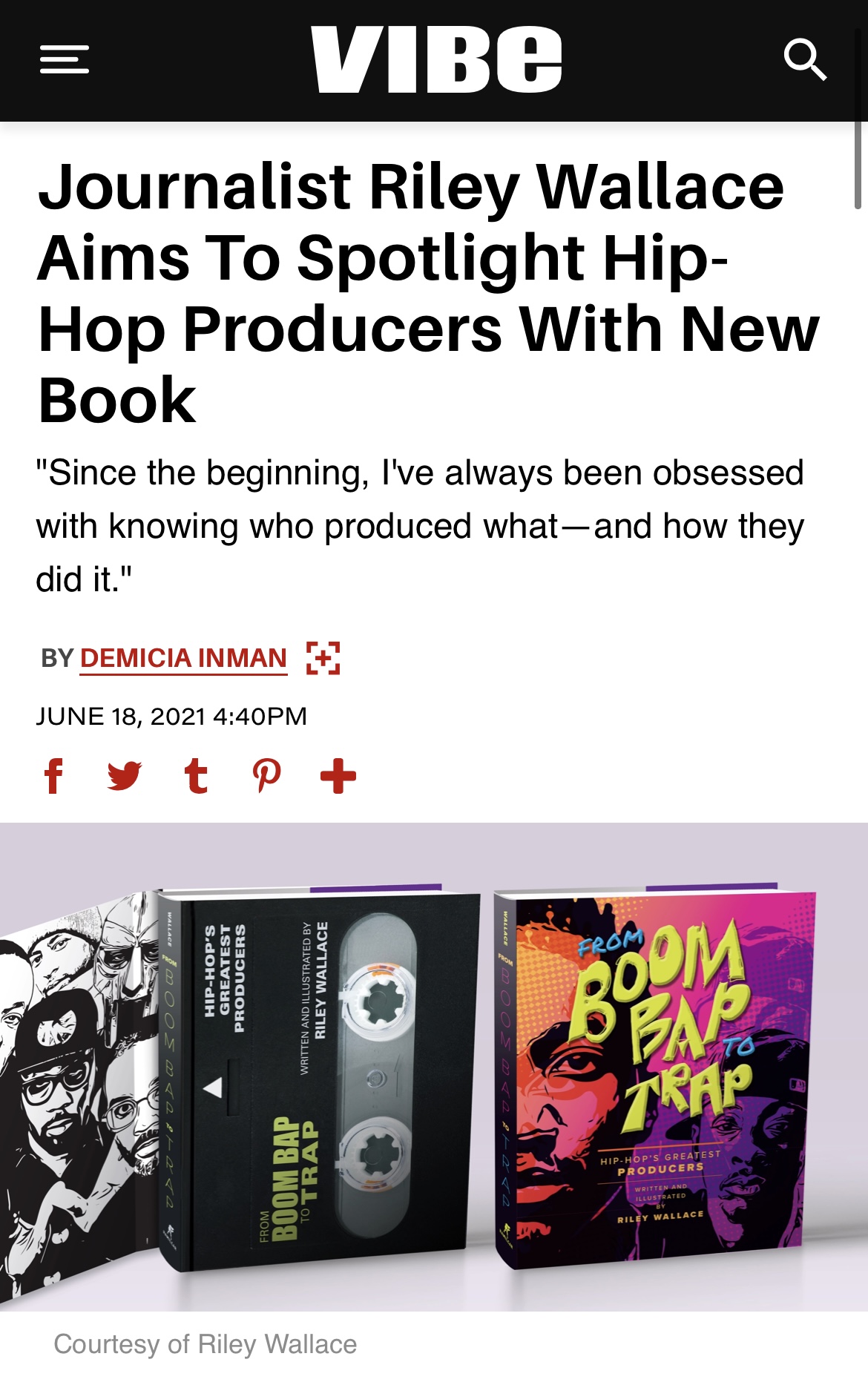Image resolution: width=868 pixels, height=1385 pixels.
Task: Open author Demicia Inman's page
Action: click(x=183, y=658)
